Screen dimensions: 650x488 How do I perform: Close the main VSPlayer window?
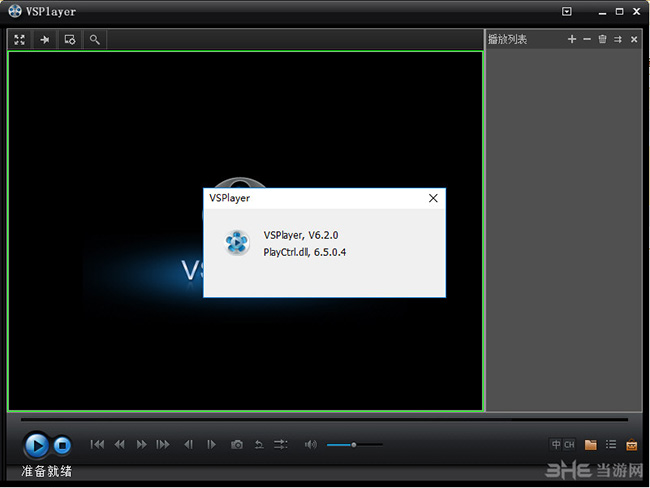pos(636,12)
